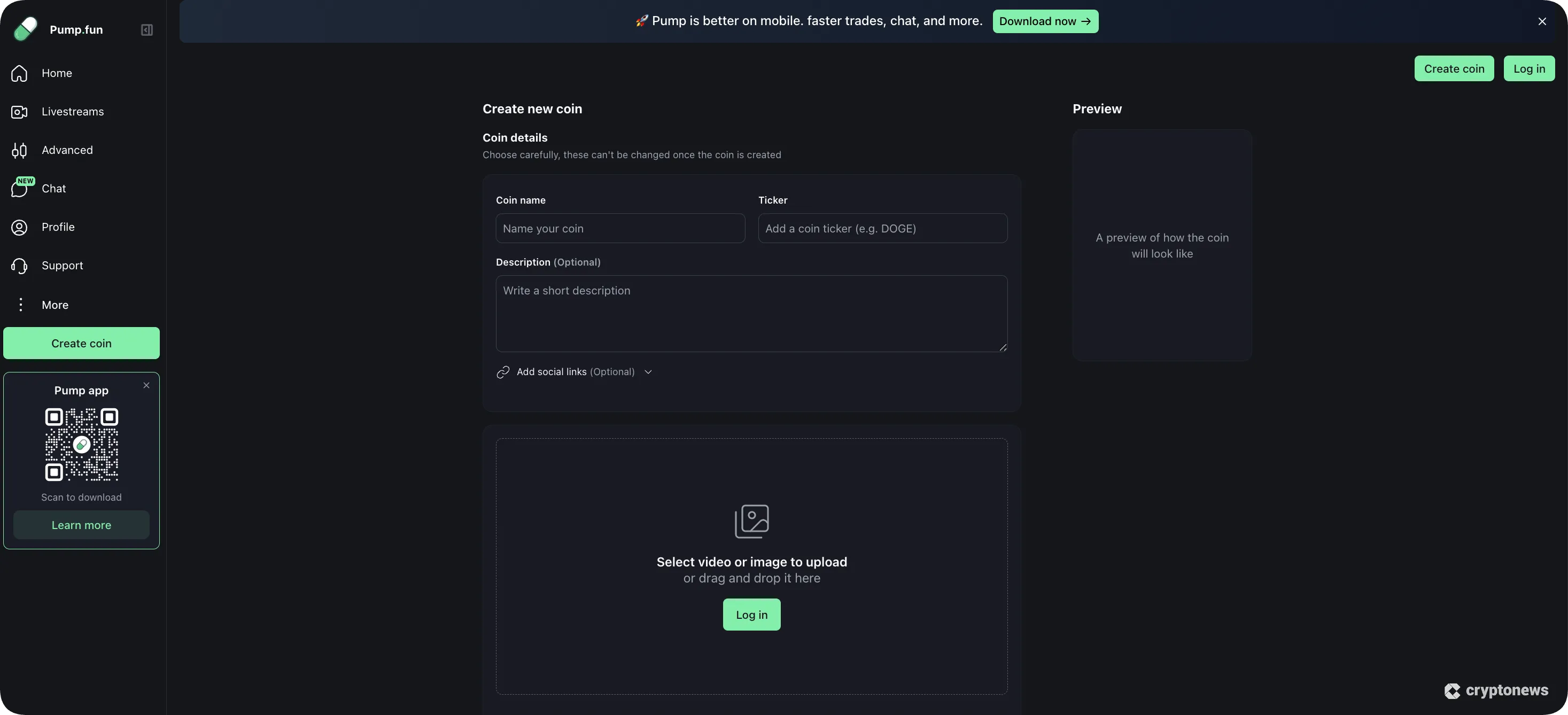Open the Home sidebar icon
1568x715 pixels.
(19, 73)
